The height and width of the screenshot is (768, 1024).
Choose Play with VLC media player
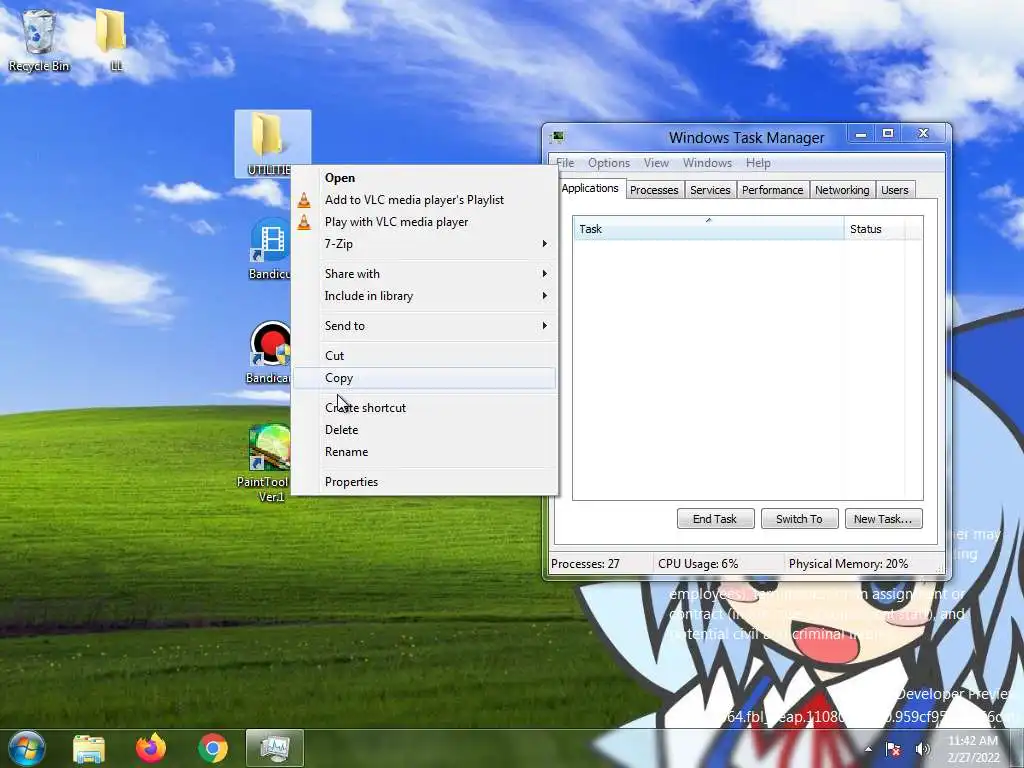point(424,222)
